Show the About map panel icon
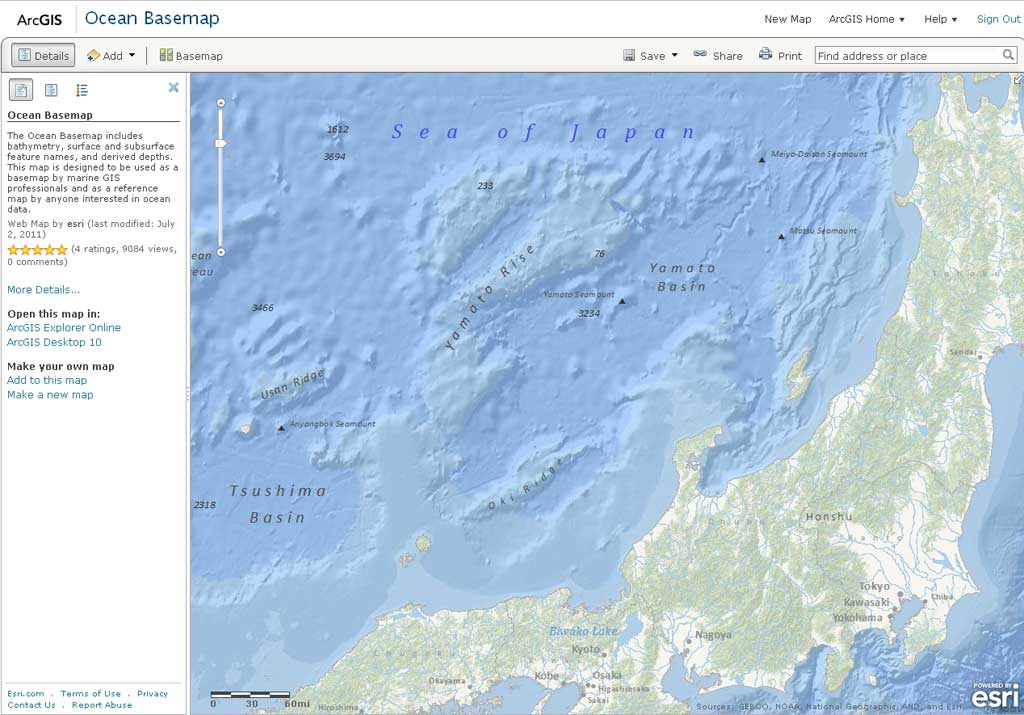The image size is (1024, 715). tap(21, 90)
